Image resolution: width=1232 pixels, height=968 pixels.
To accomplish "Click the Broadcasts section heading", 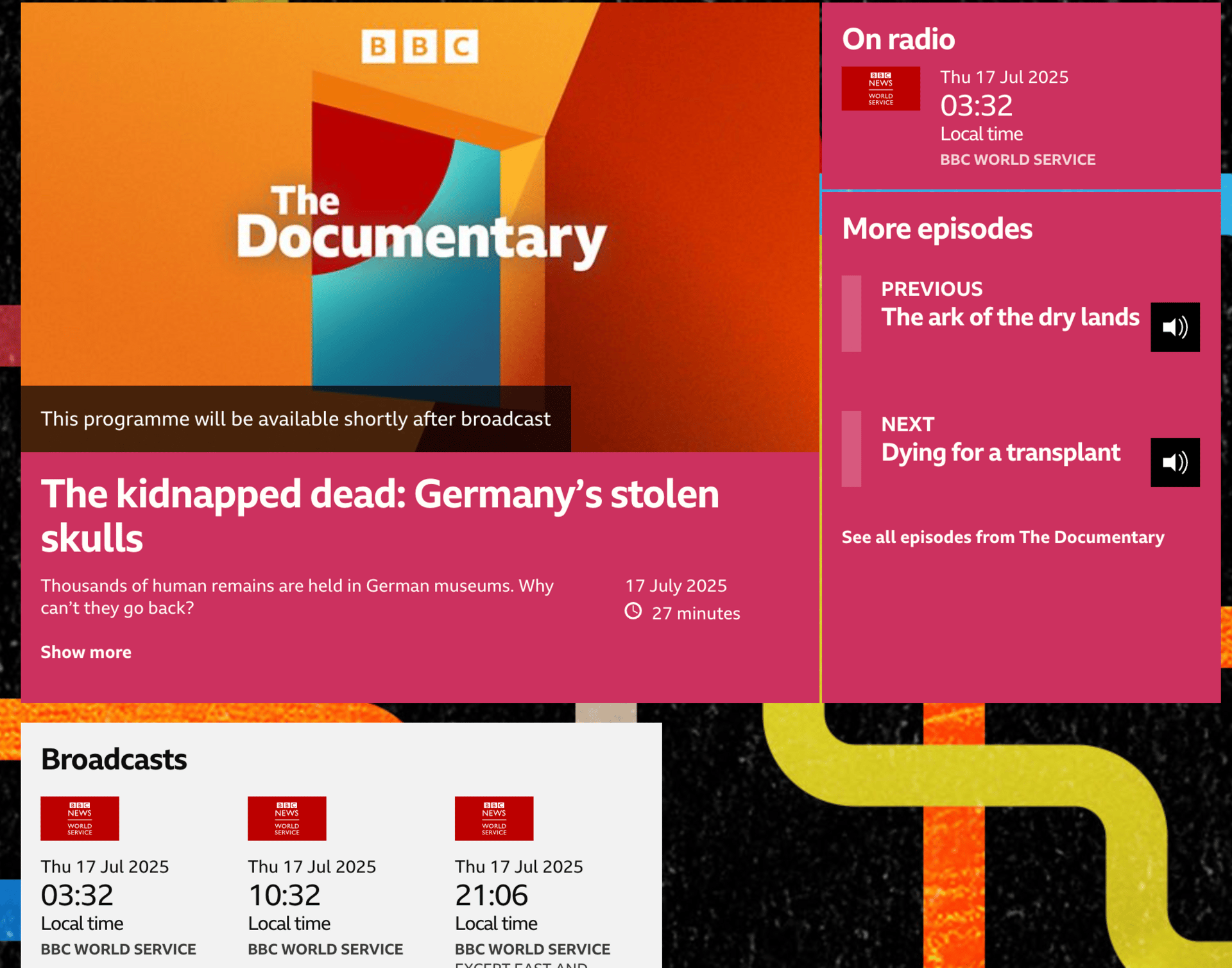I will point(114,759).
